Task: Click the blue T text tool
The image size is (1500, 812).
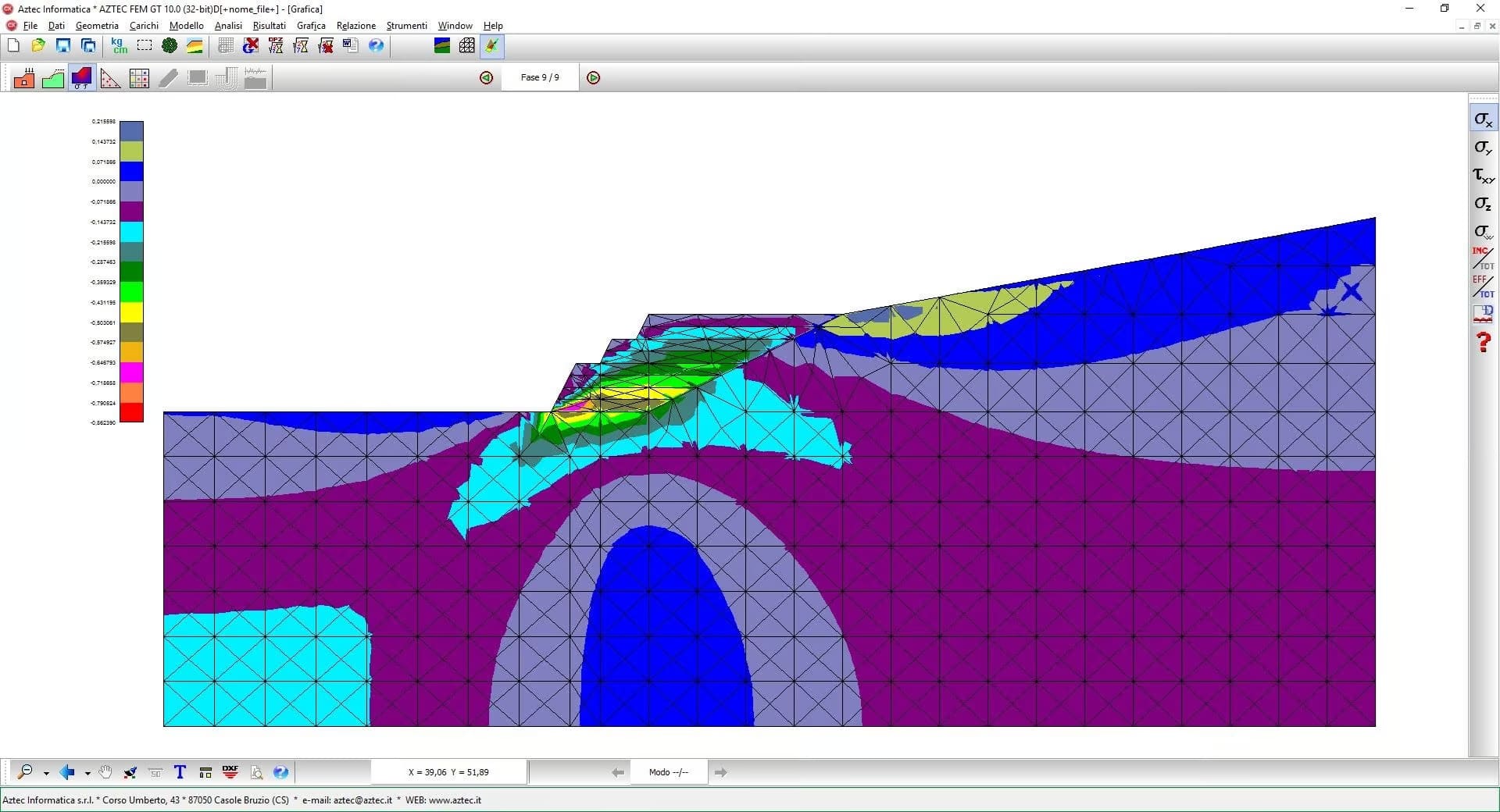Action: click(x=180, y=772)
